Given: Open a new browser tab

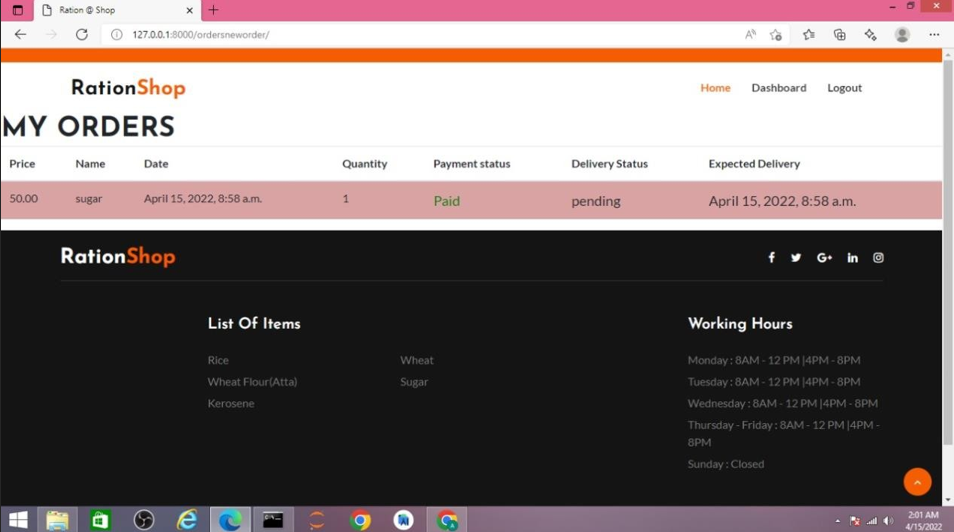Looking at the screenshot, I should coord(213,10).
